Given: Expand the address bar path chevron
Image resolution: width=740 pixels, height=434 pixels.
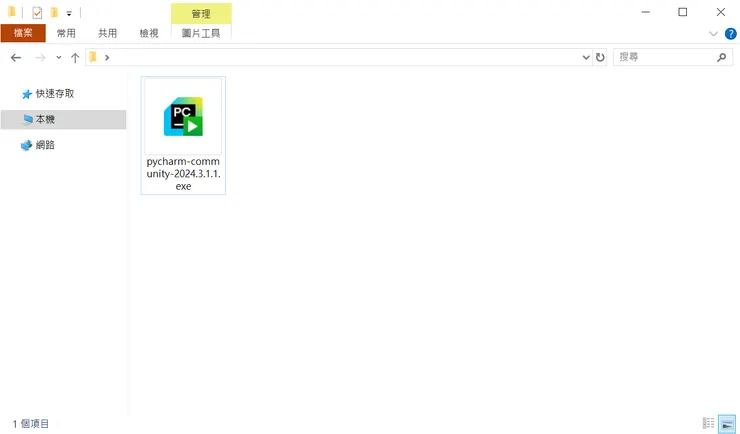Looking at the screenshot, I should (x=107, y=58).
